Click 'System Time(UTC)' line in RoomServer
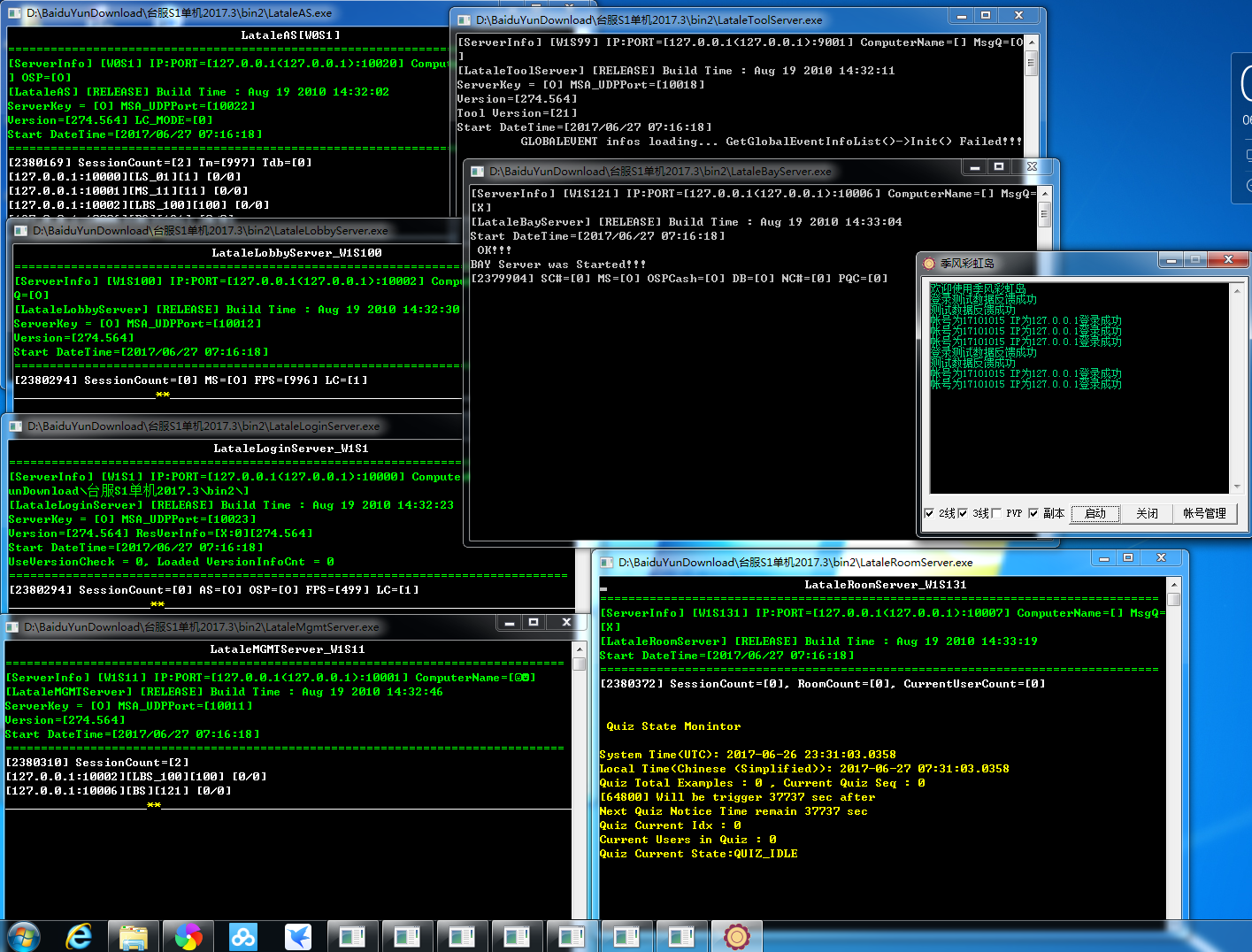Screen dimensions: 1252x952 pyautogui.click(x=748, y=755)
